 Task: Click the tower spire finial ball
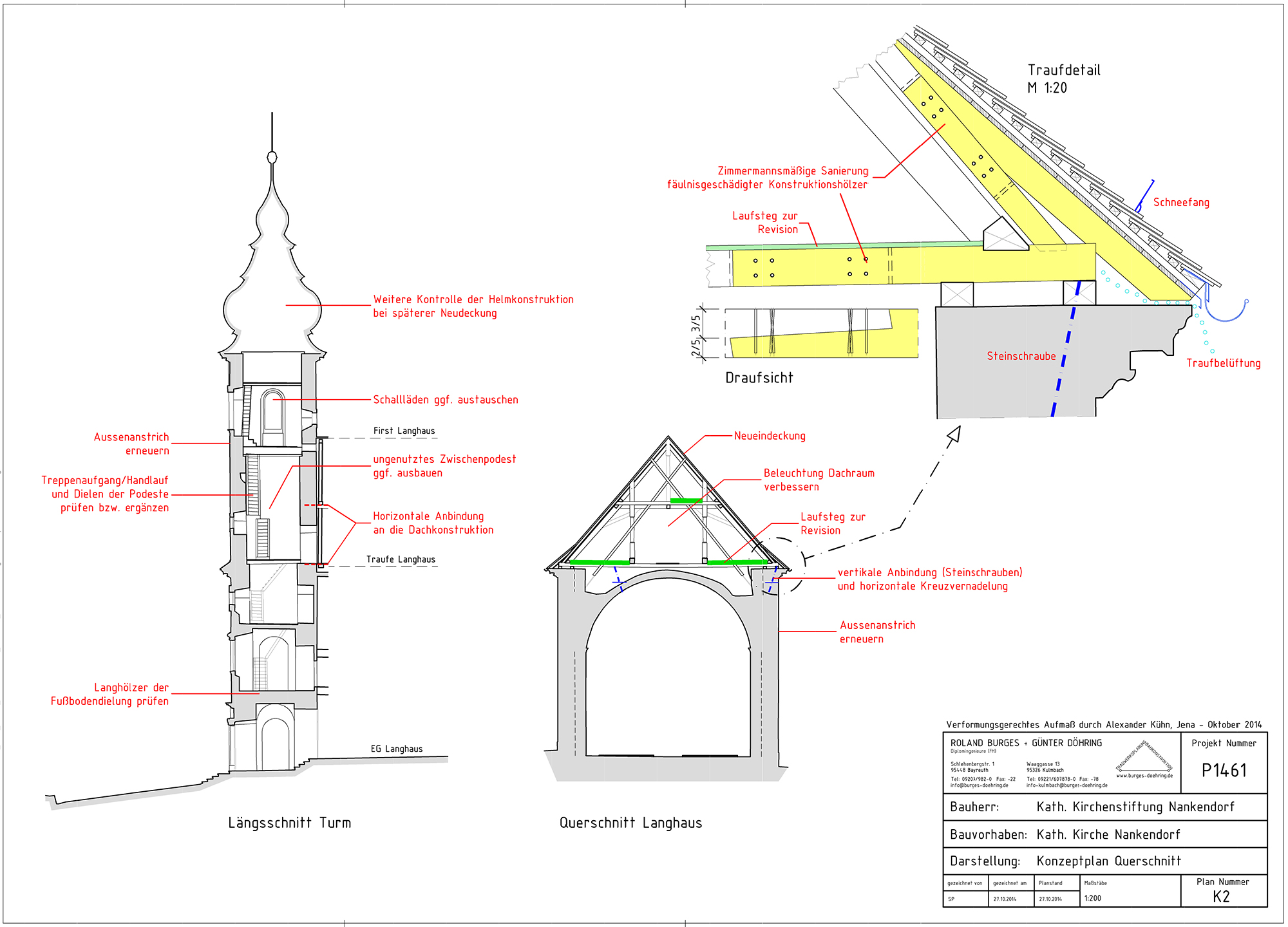click(272, 158)
